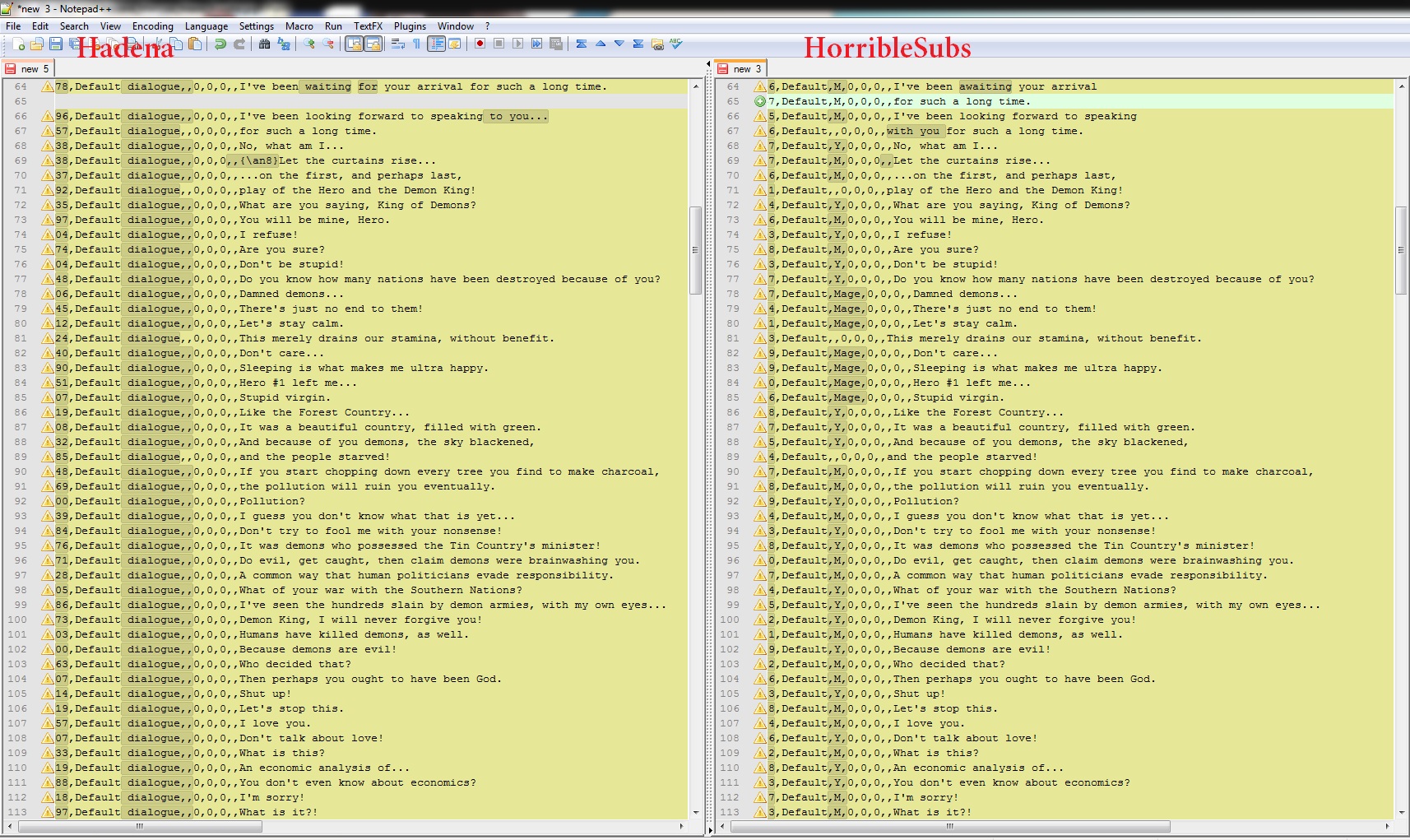
Task: Click left pane scroll-up arrow
Action: (x=695, y=86)
